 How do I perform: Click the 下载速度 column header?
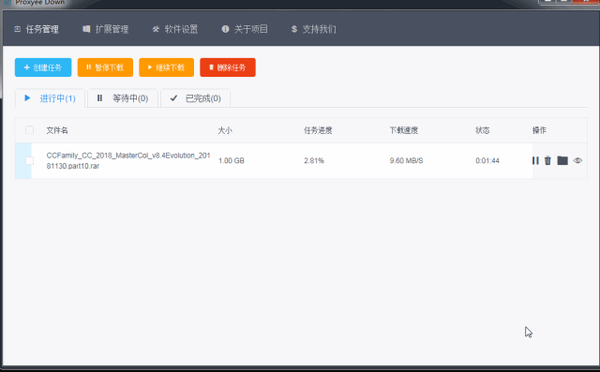pyautogui.click(x=404, y=131)
